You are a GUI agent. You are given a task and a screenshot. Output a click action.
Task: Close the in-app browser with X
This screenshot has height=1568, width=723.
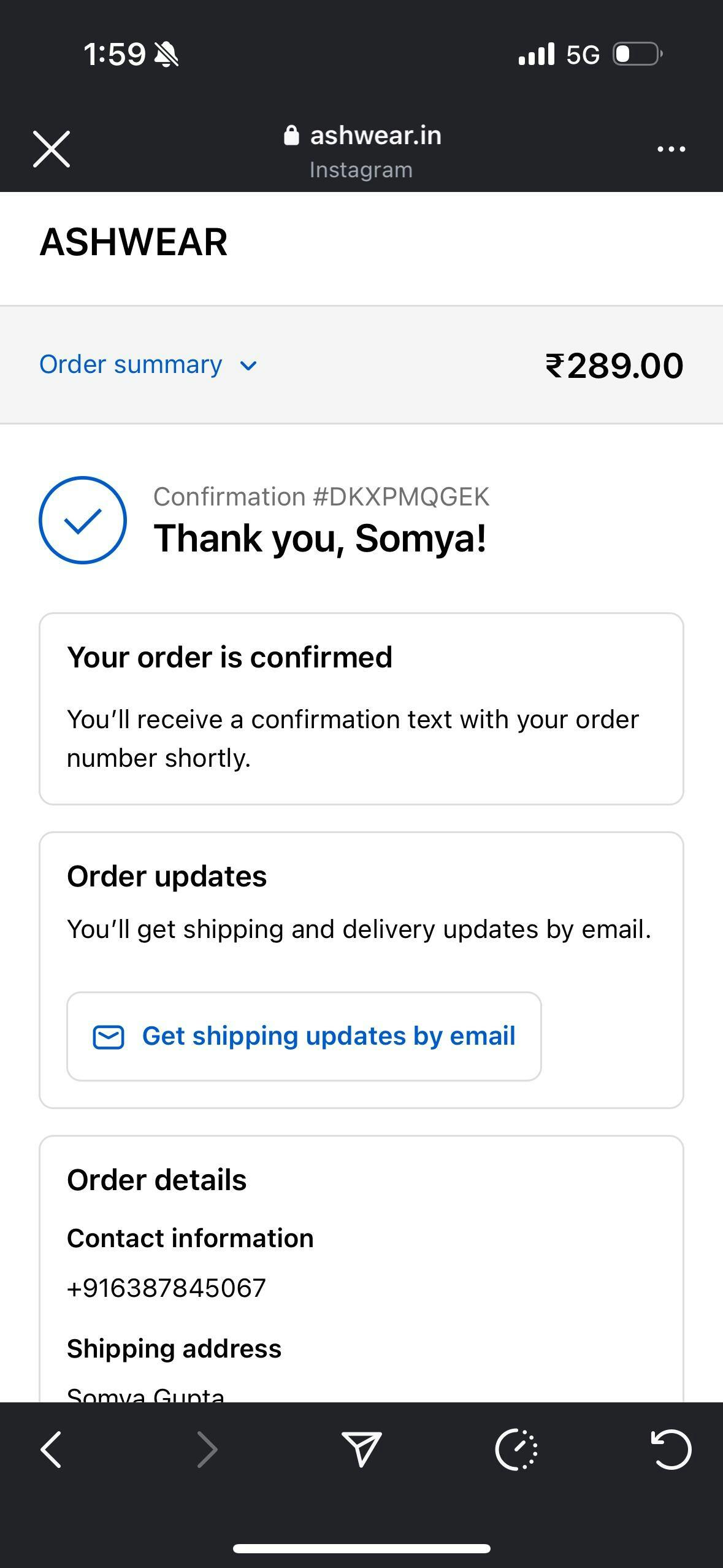[x=52, y=149]
